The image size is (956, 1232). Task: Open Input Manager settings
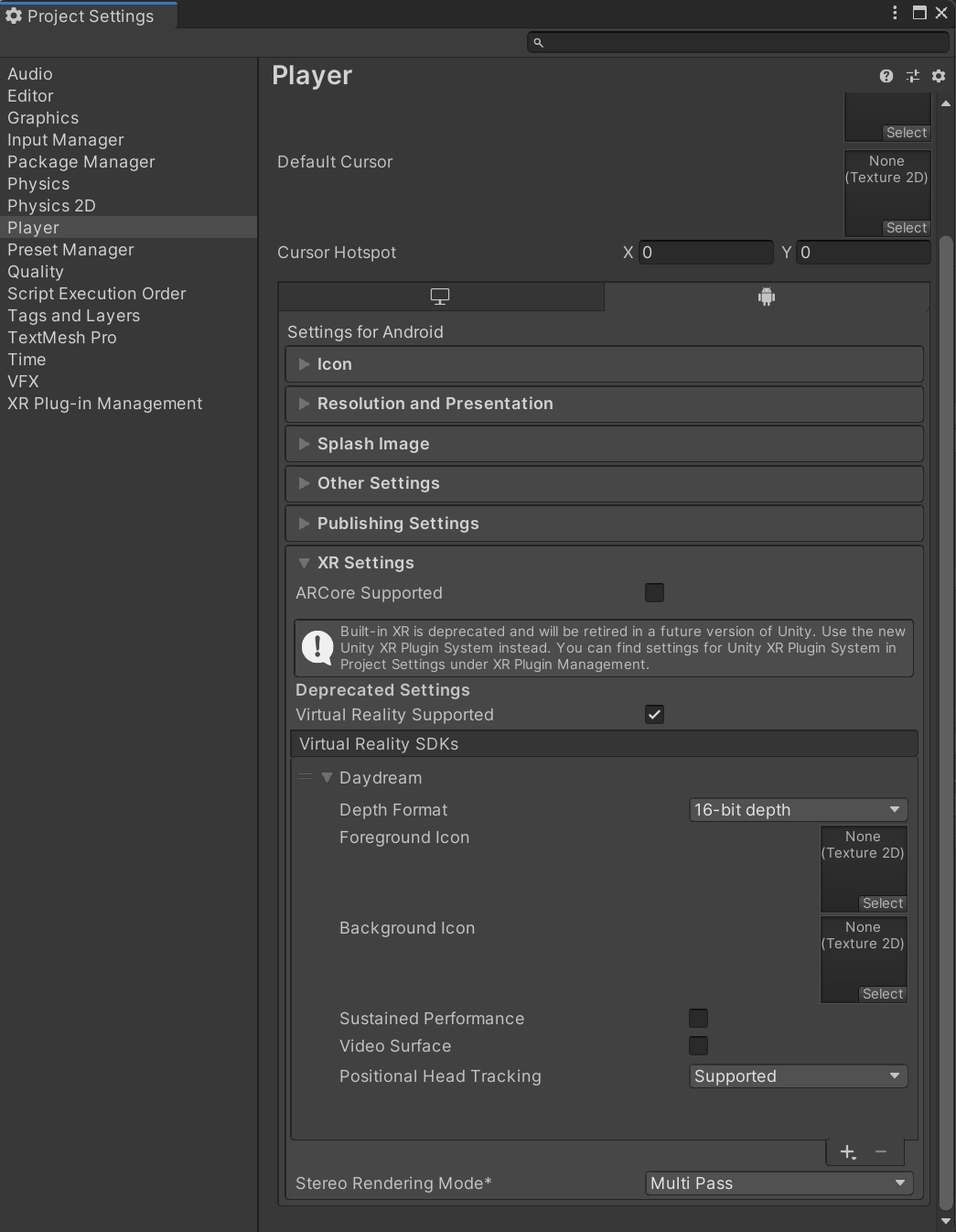click(x=128, y=140)
